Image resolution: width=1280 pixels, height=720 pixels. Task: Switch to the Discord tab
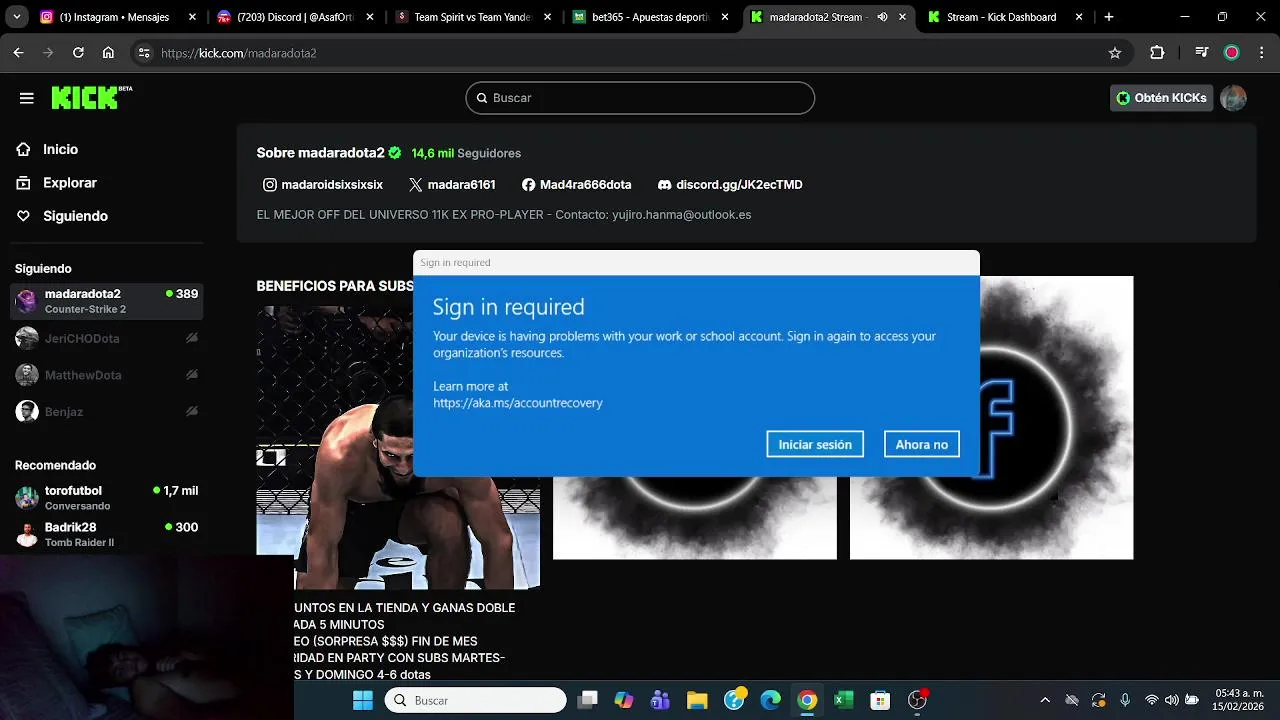pyautogui.click(x=294, y=17)
